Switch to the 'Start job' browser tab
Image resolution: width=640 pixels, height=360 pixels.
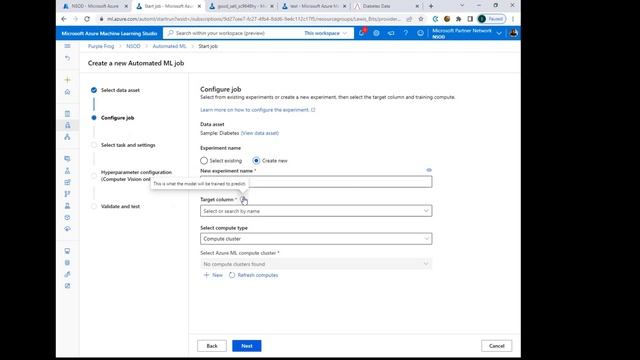pyautogui.click(x=168, y=6)
